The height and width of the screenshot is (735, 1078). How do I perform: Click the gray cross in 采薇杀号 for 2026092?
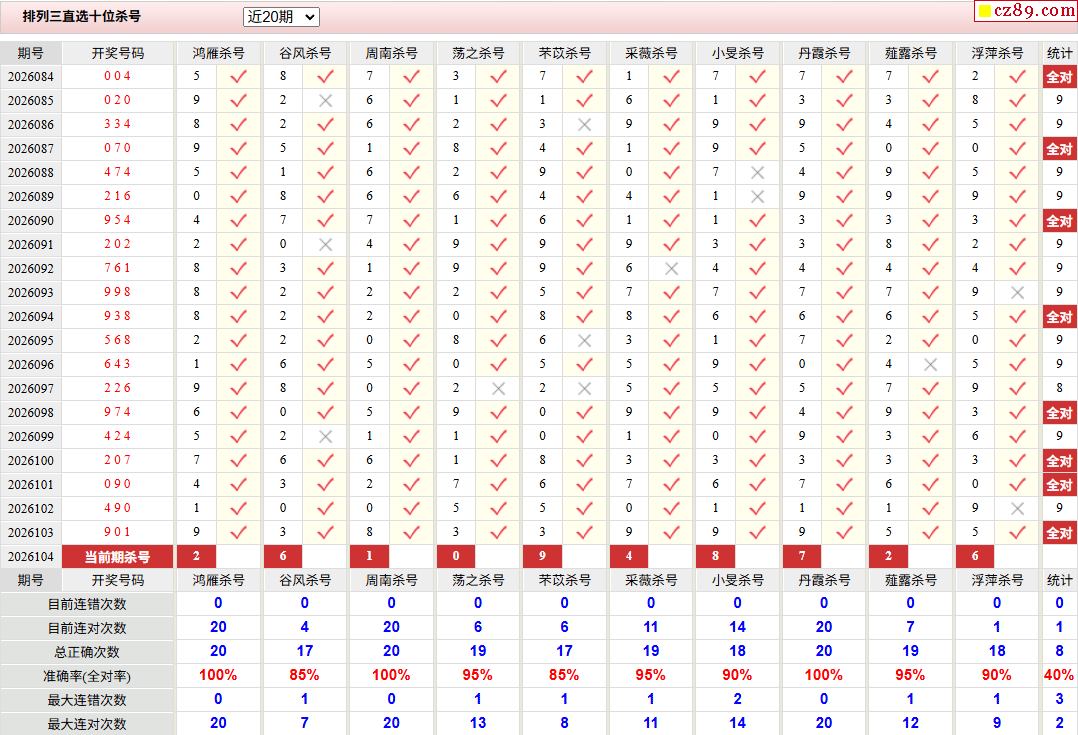coord(671,268)
